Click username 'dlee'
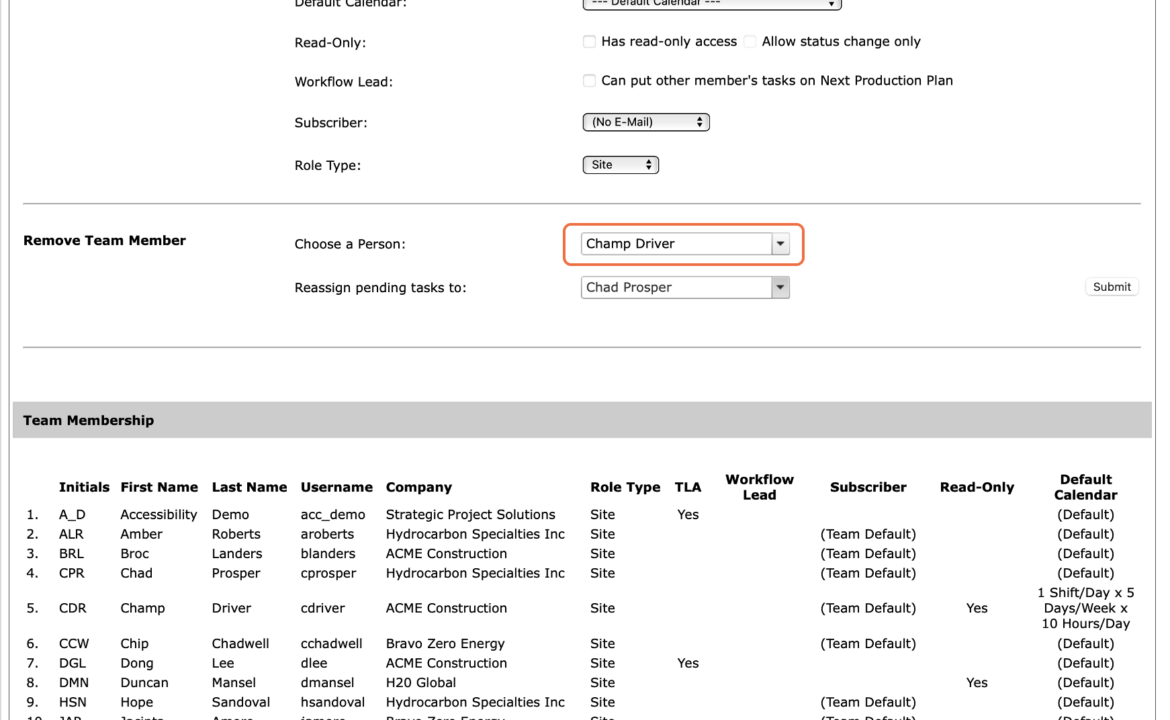This screenshot has height=720, width=1170. point(314,663)
